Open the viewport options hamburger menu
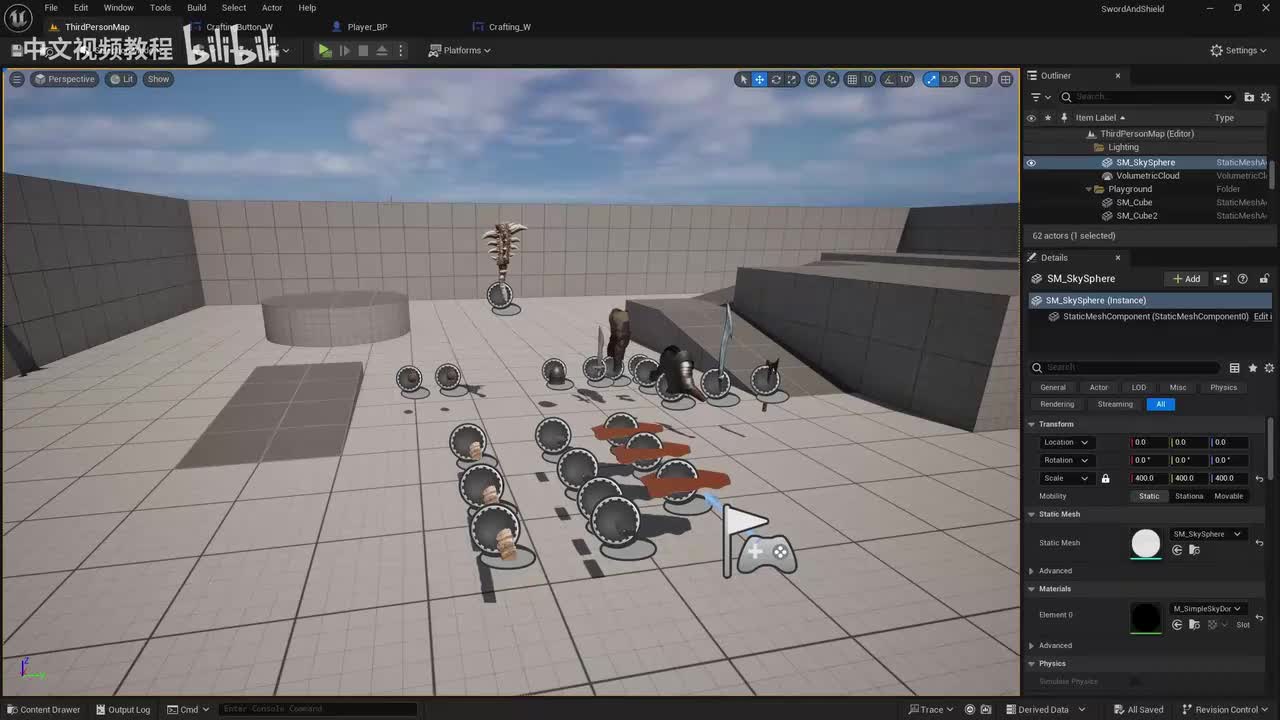This screenshot has width=1280, height=720. click(16, 79)
